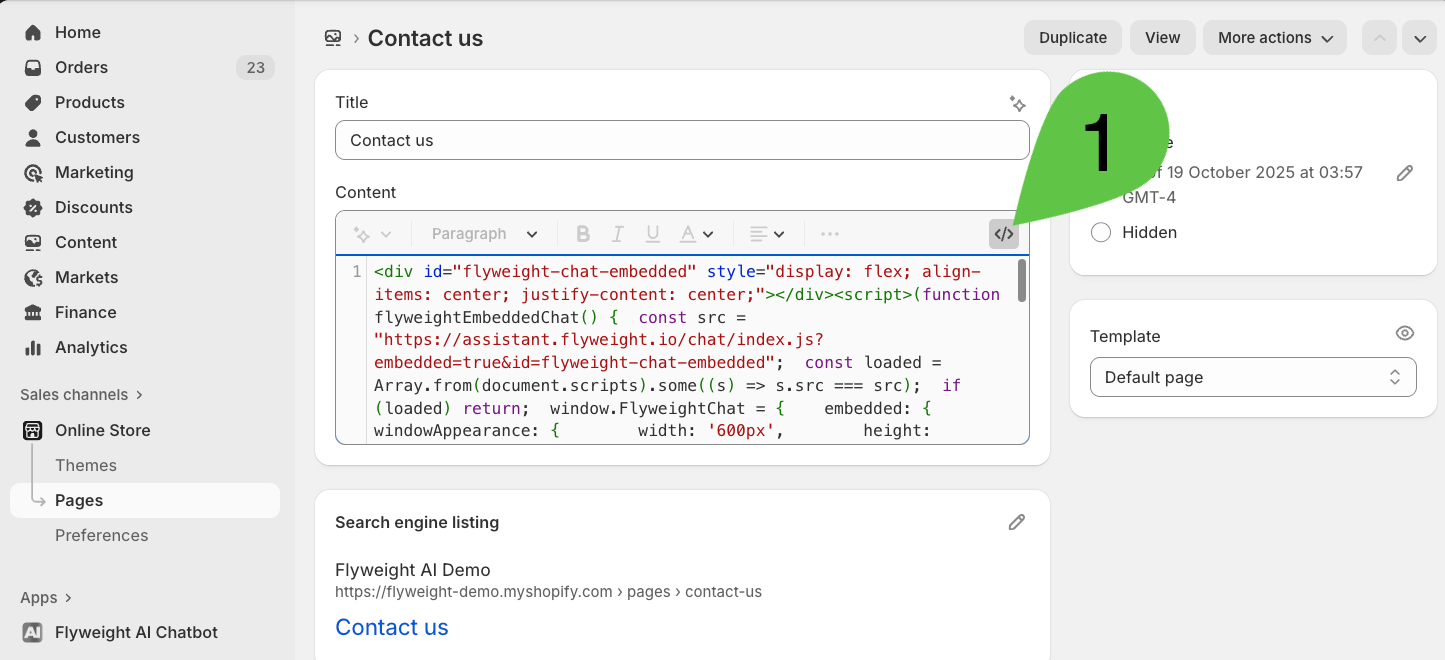Toggle italic formatting in editor toolbar
Screen dimensions: 1445x660
(618, 234)
